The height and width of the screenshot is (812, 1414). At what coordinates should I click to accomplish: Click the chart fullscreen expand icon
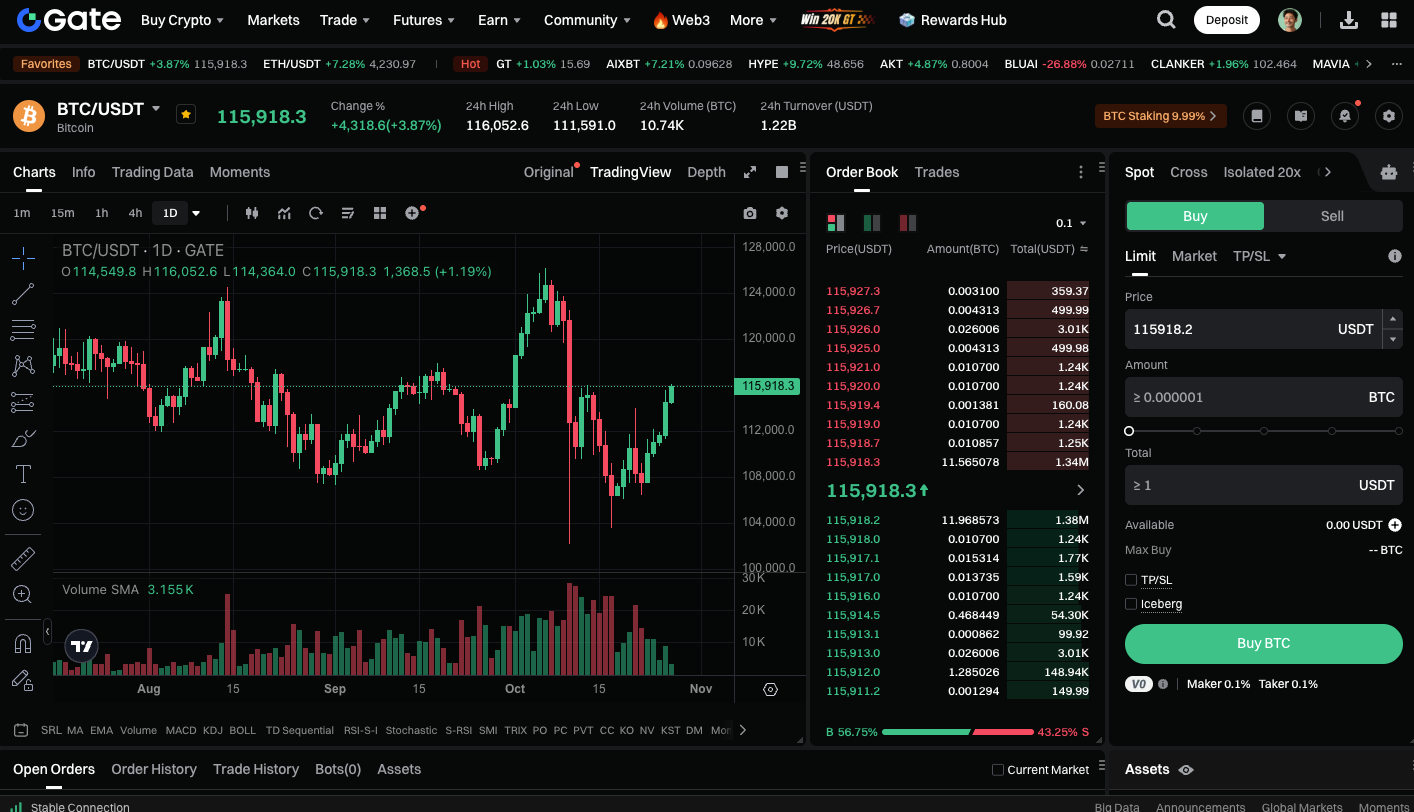coord(750,172)
